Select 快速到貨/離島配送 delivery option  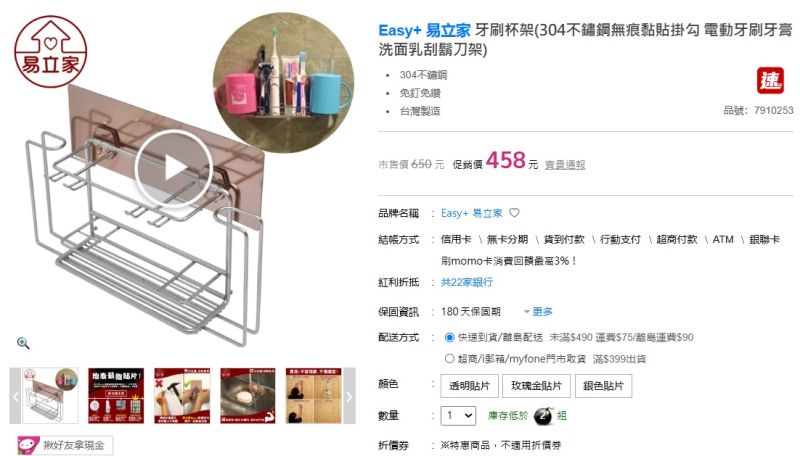pos(449,337)
